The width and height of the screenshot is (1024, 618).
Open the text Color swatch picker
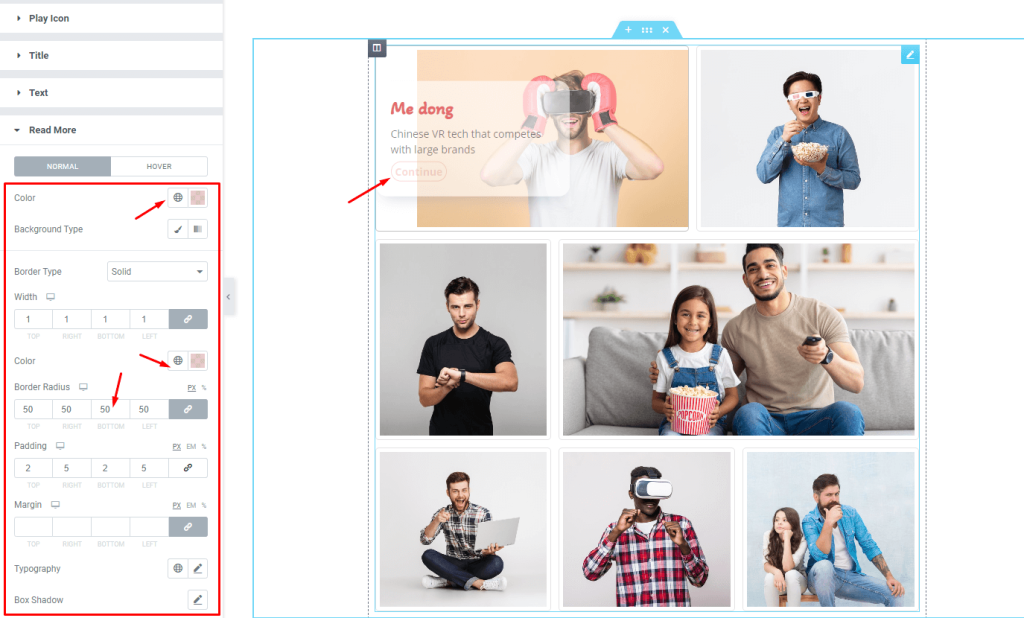[x=198, y=197]
